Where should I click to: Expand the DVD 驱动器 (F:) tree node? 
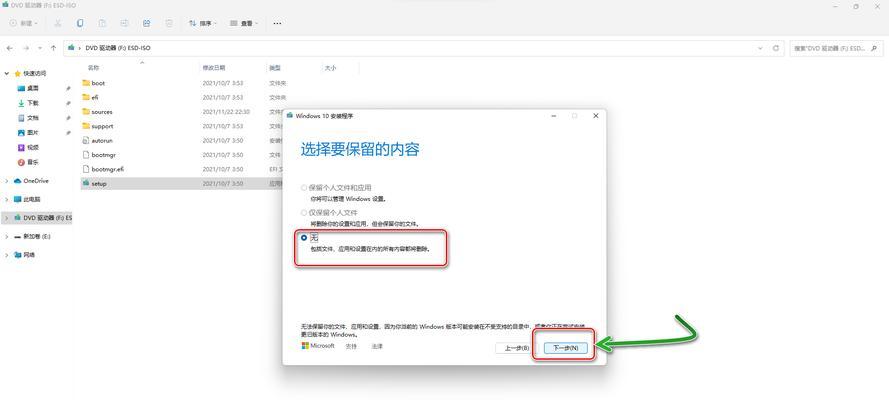(x=7, y=218)
